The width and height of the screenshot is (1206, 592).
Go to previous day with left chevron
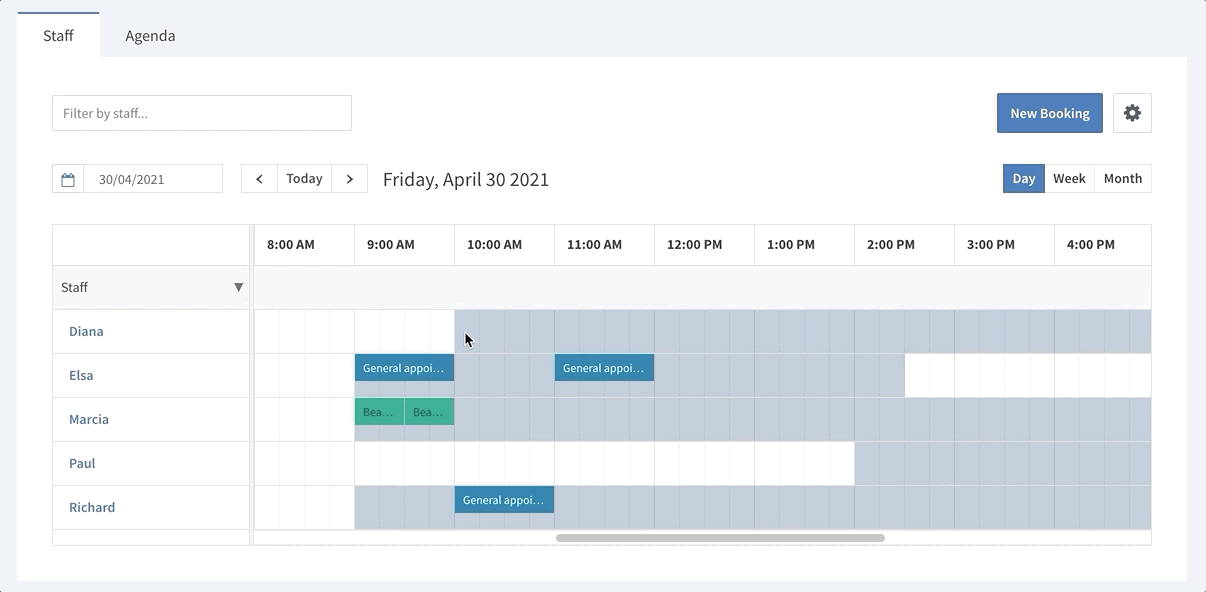pos(259,179)
